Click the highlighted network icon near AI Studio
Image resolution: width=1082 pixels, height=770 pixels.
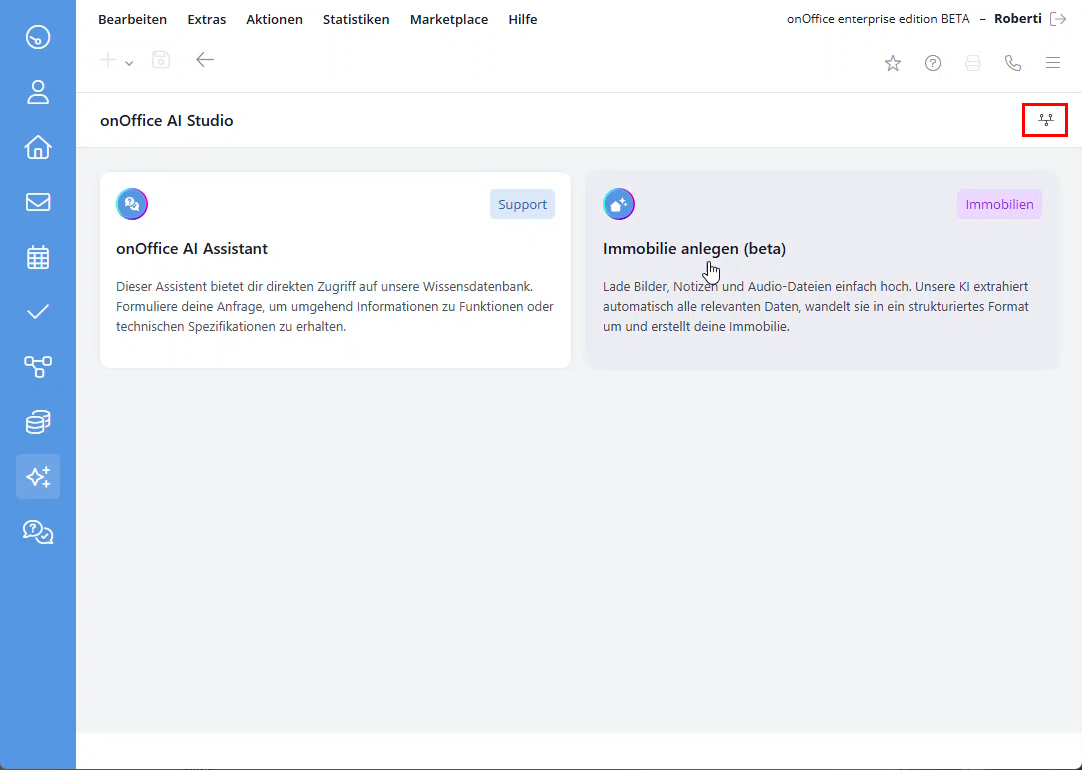tap(1044, 119)
